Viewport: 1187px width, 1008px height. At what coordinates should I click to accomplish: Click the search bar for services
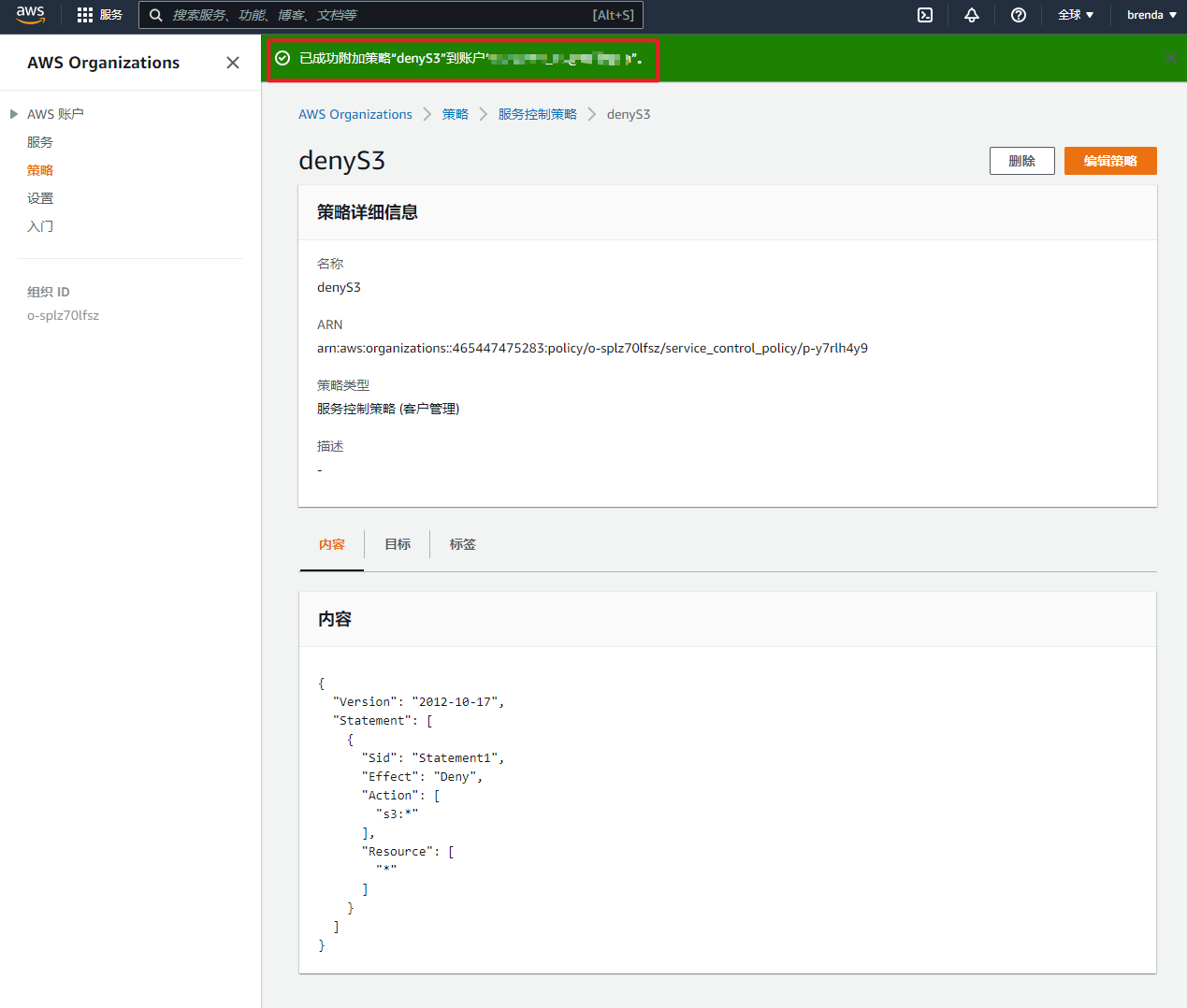[391, 15]
